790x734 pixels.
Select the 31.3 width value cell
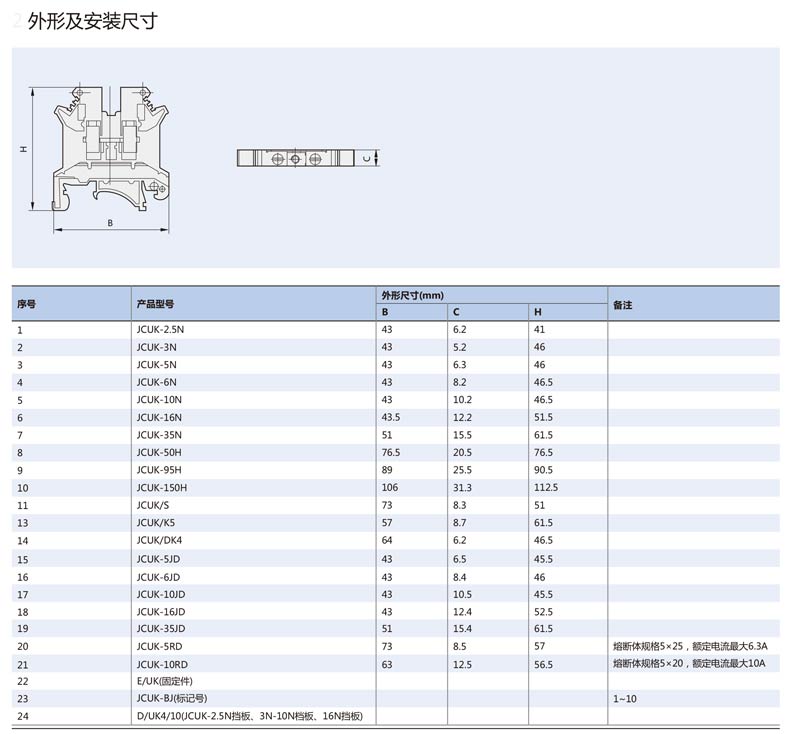[462, 488]
